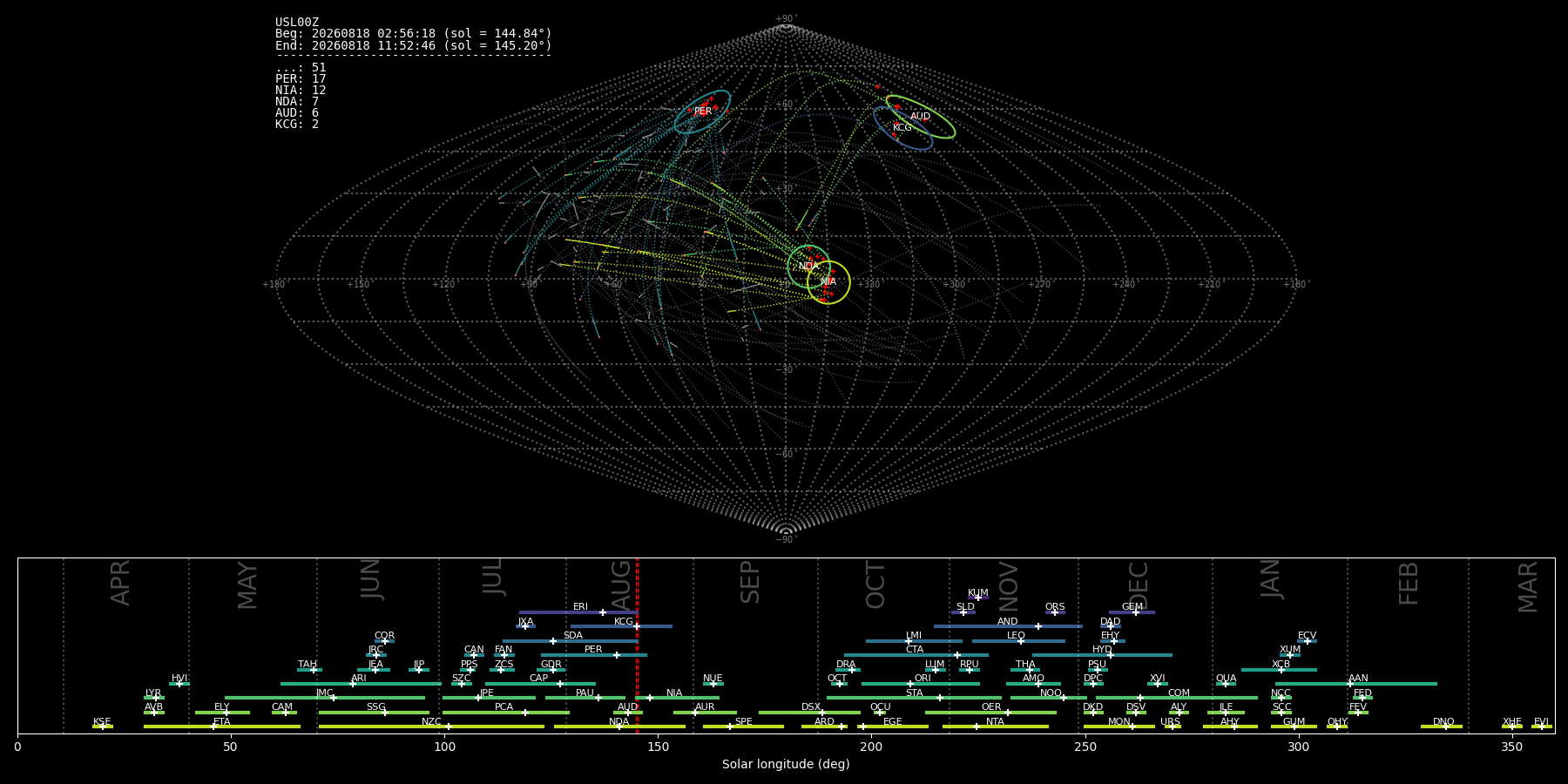Click the LYR shower label in timeline

click(153, 693)
